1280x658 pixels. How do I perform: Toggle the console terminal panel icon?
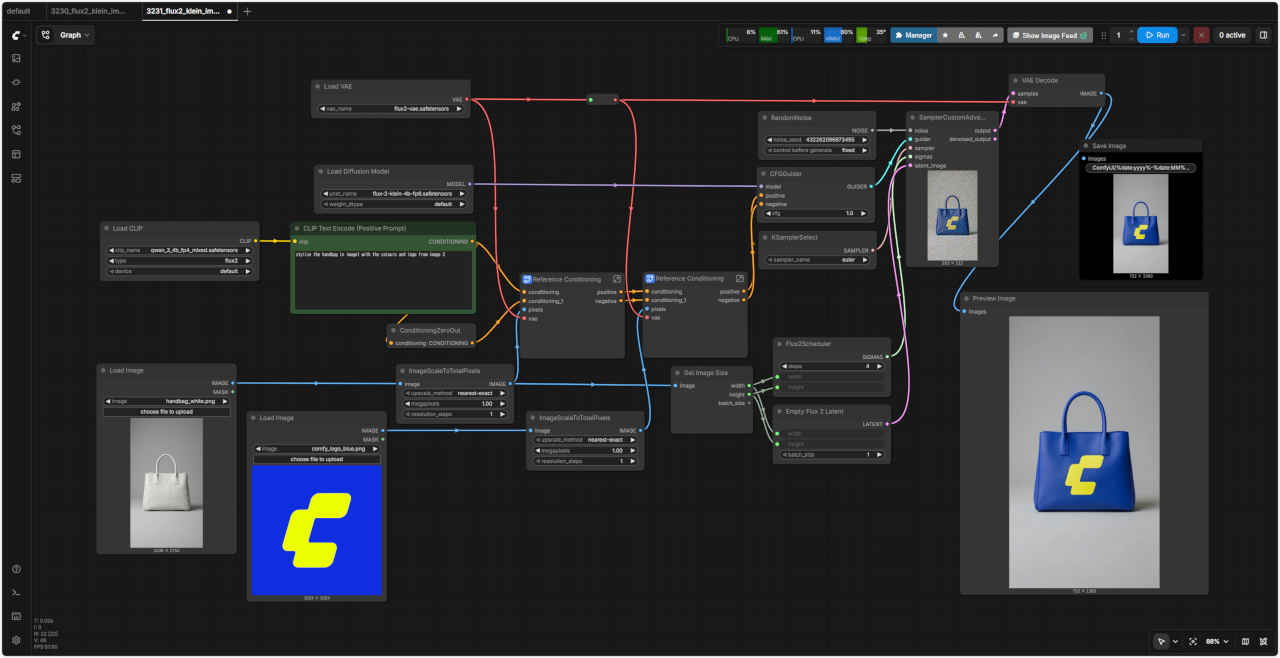click(x=16, y=593)
